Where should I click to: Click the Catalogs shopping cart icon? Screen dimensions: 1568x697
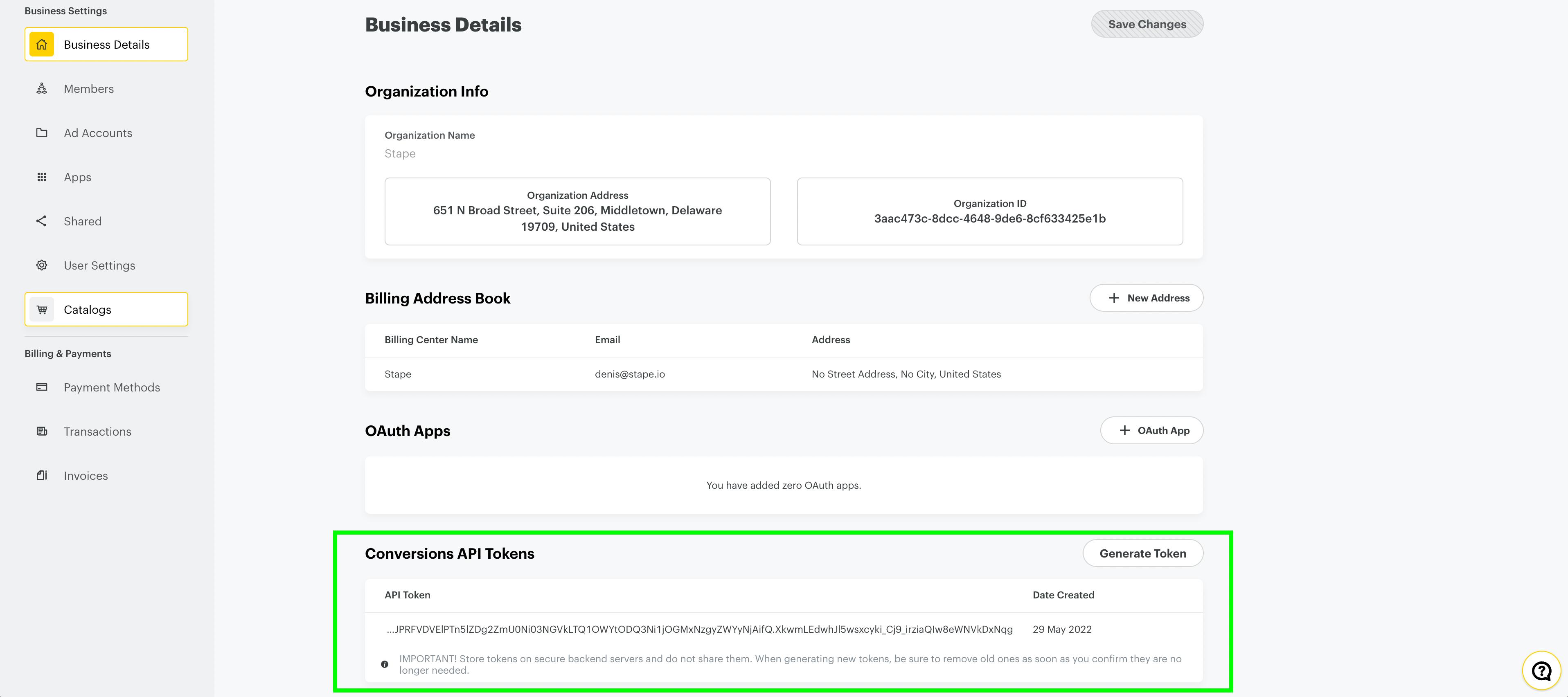click(41, 310)
